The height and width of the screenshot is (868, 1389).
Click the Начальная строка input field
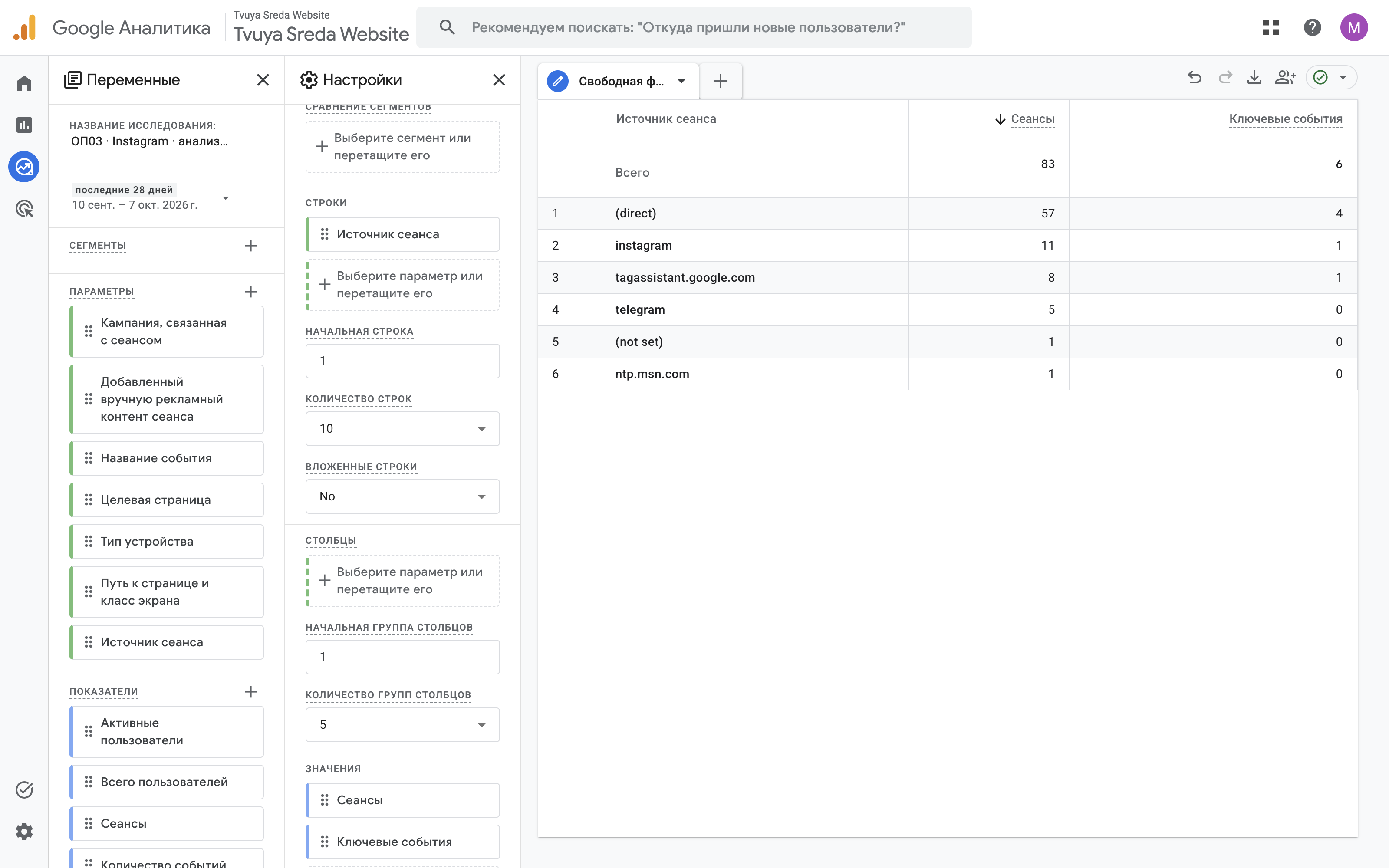[402, 361]
